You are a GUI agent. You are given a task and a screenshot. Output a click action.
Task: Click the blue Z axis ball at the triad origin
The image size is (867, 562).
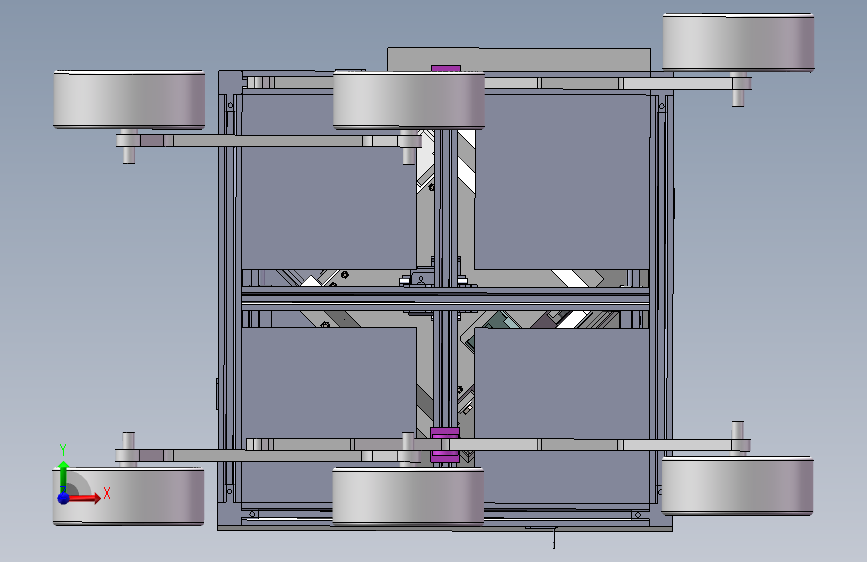(63, 498)
